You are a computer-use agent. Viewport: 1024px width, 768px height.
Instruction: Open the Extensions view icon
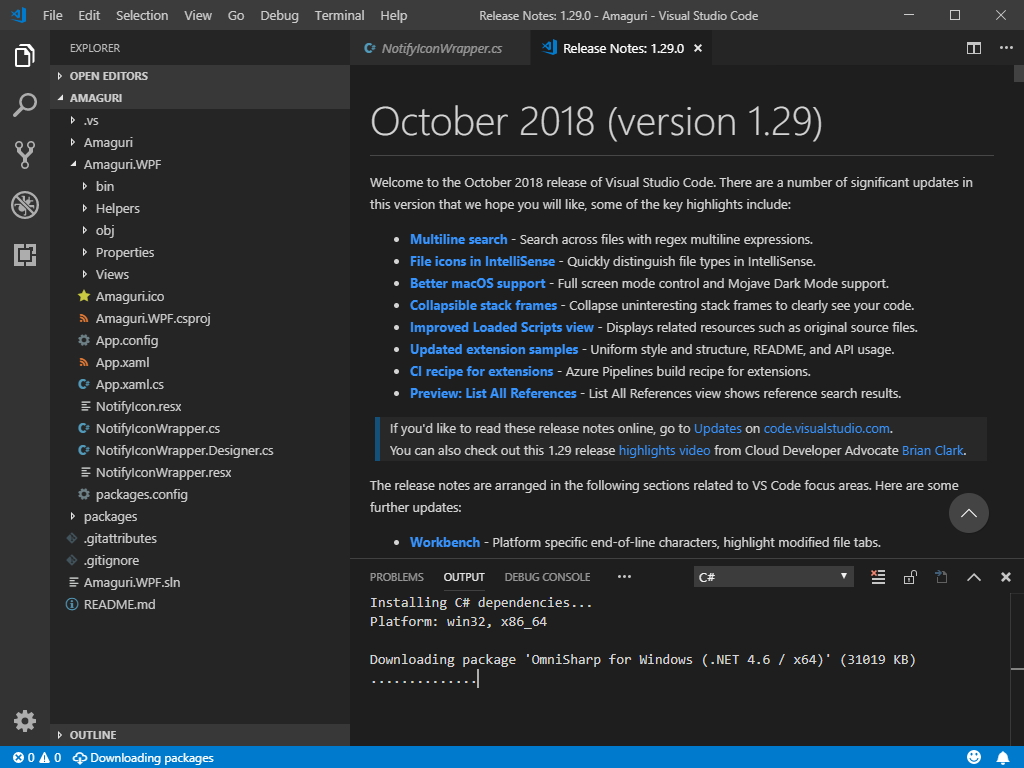click(25, 255)
